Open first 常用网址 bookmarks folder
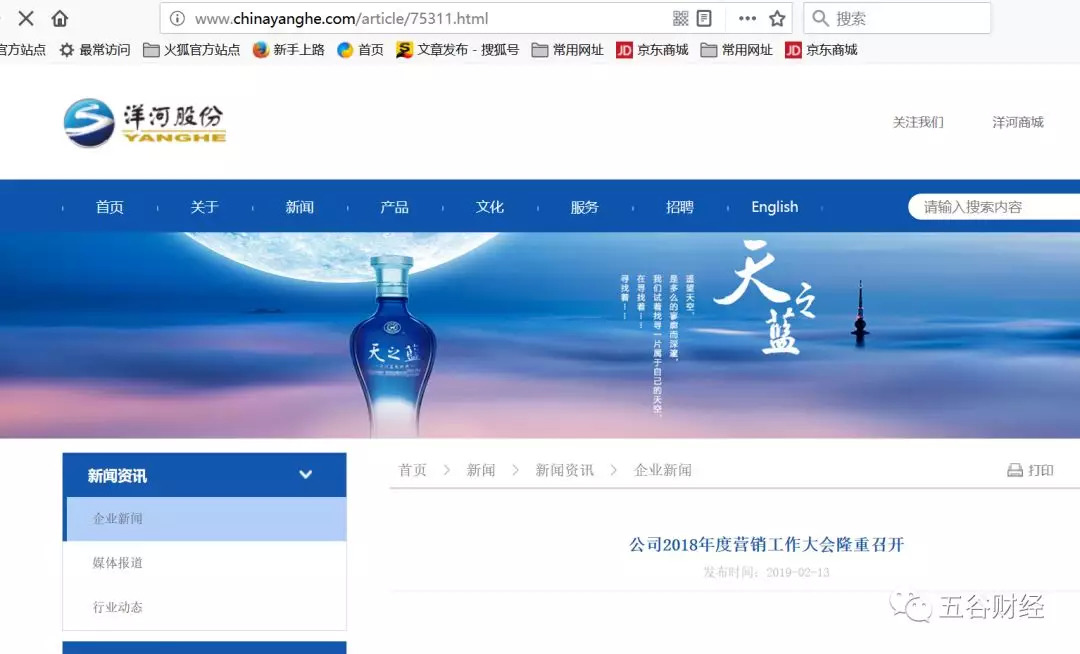The width and height of the screenshot is (1080, 654). point(568,50)
